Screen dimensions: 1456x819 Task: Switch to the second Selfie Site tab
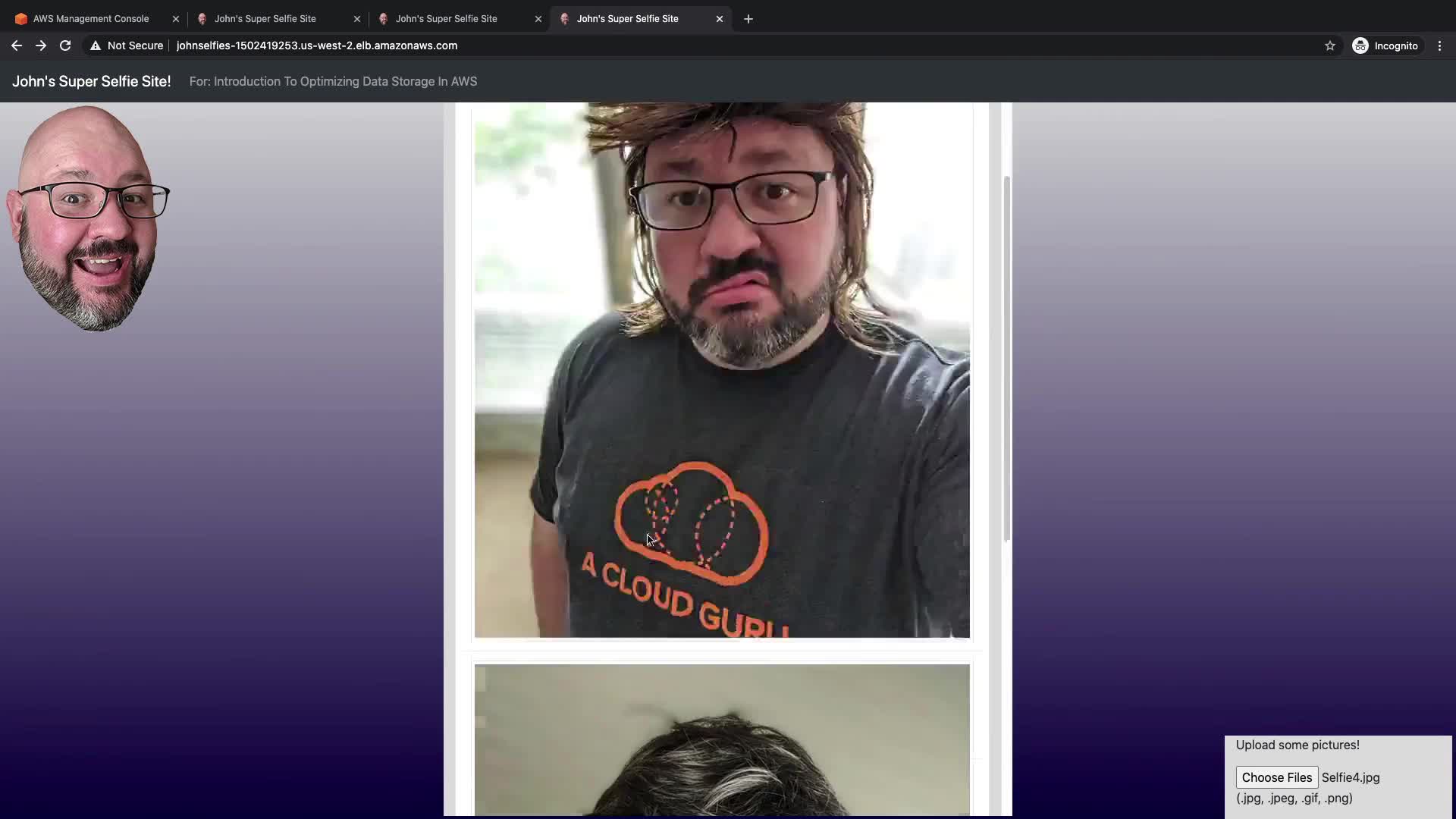265,19
